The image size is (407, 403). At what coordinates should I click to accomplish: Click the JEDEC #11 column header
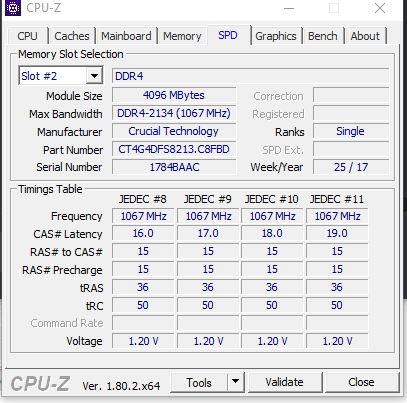click(x=337, y=199)
